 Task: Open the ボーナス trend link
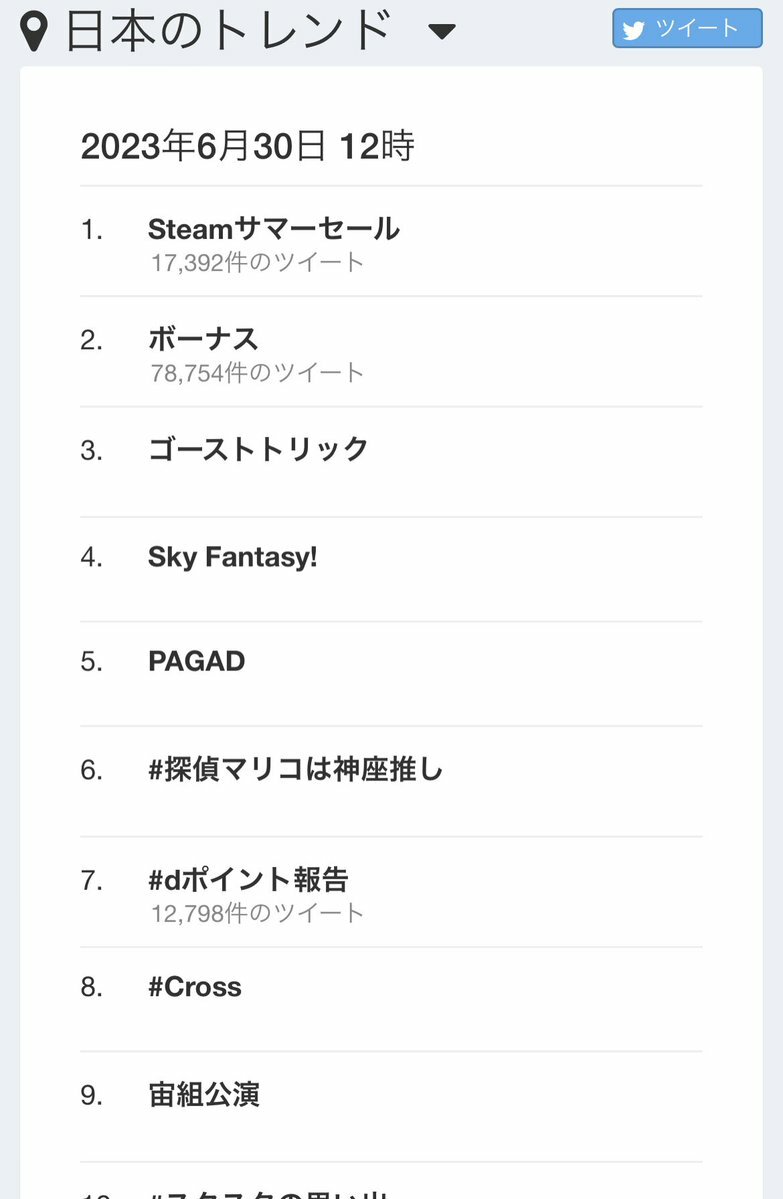[203, 339]
